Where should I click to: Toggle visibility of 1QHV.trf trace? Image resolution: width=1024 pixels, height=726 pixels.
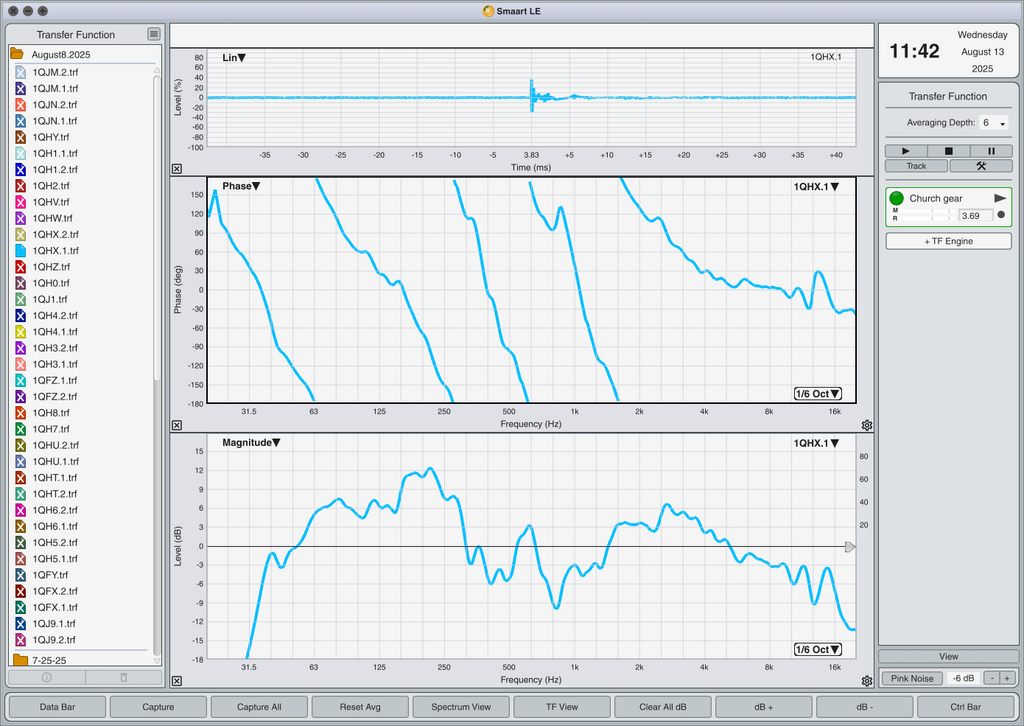click(20, 202)
